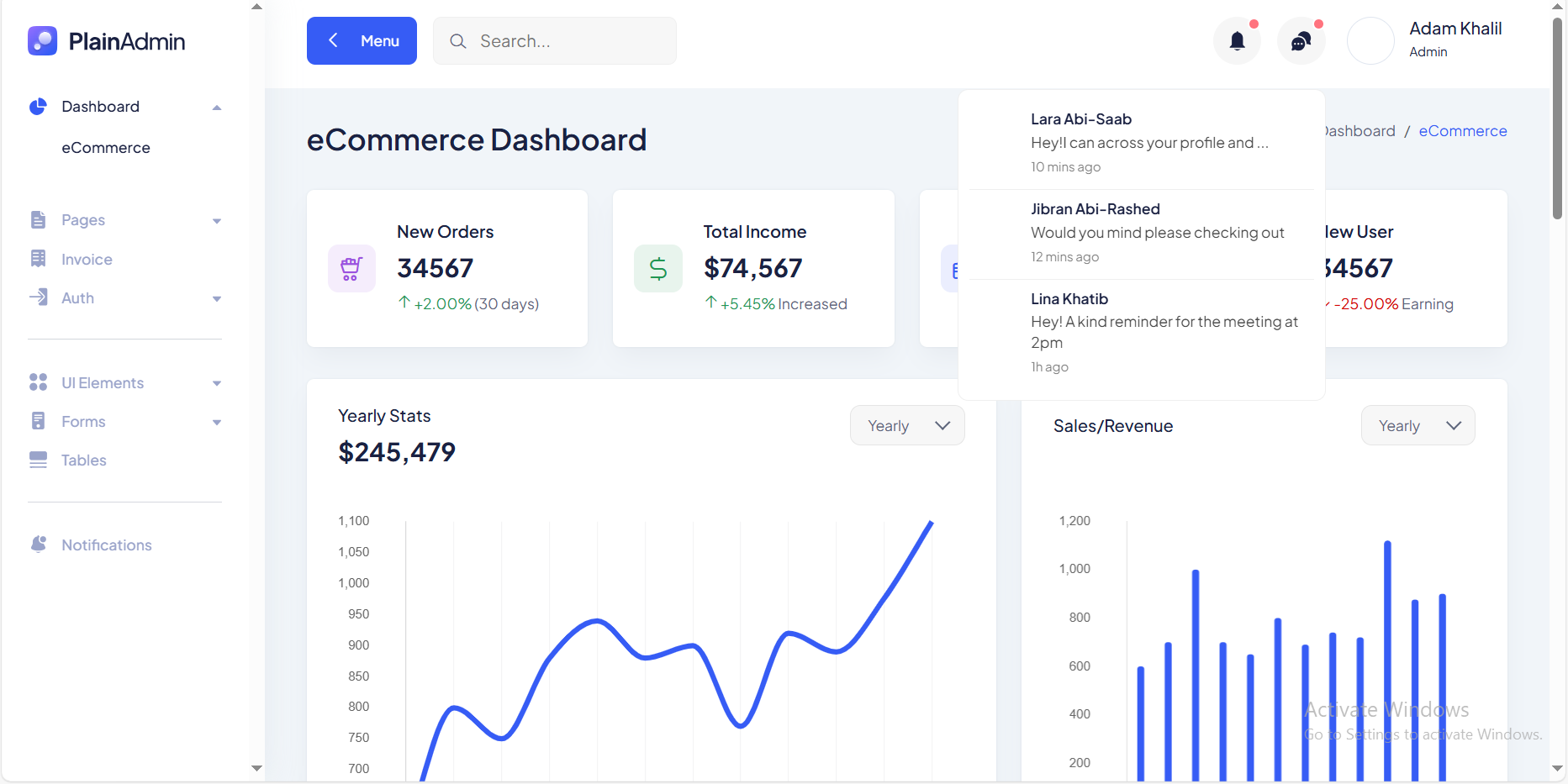Screen dimensions: 1568x784
Task: Open Notifications from the sidebar
Action: [x=106, y=545]
